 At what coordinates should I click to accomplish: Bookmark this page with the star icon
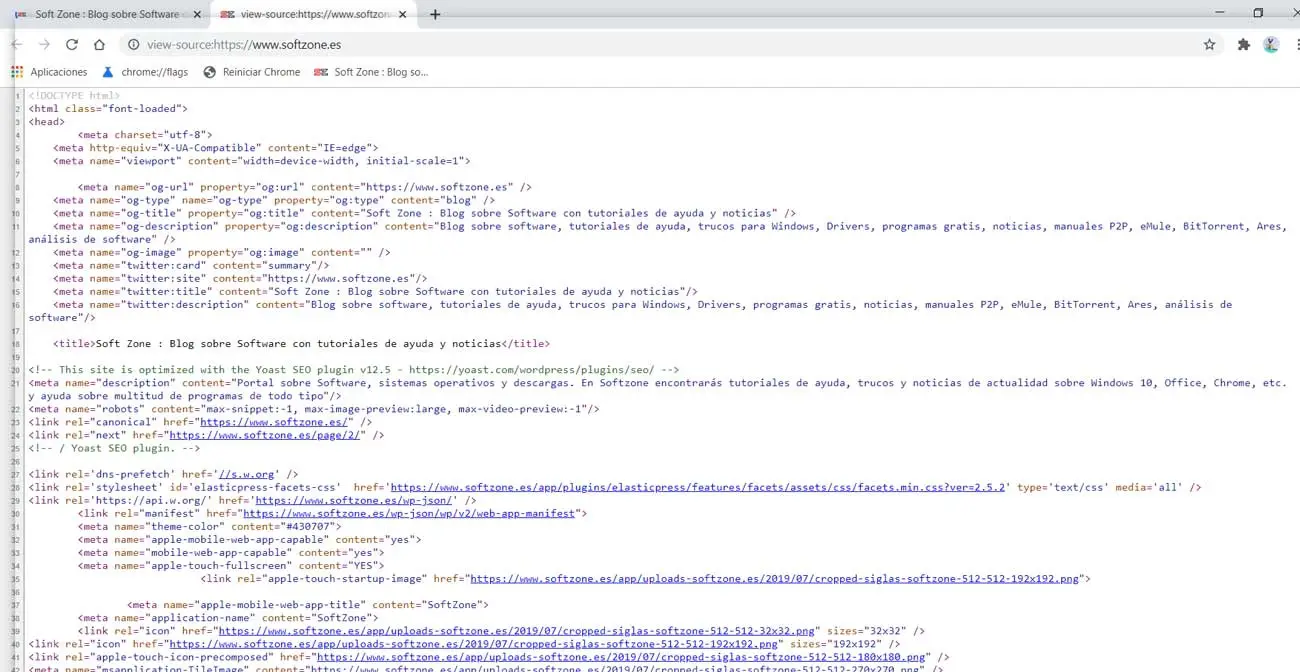pos(1209,45)
